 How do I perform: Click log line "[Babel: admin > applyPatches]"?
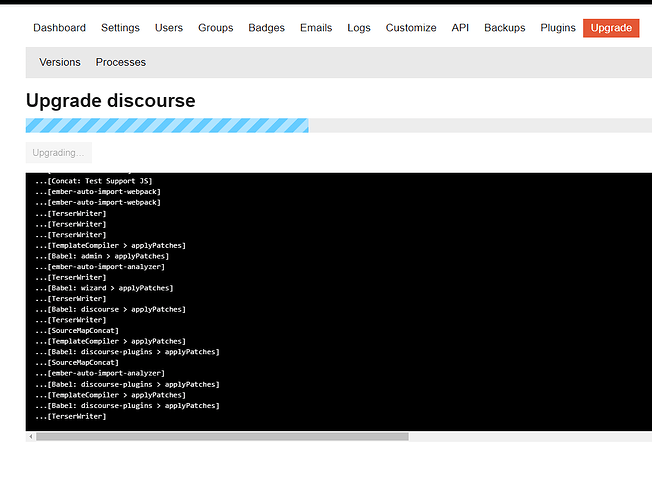(x=102, y=256)
